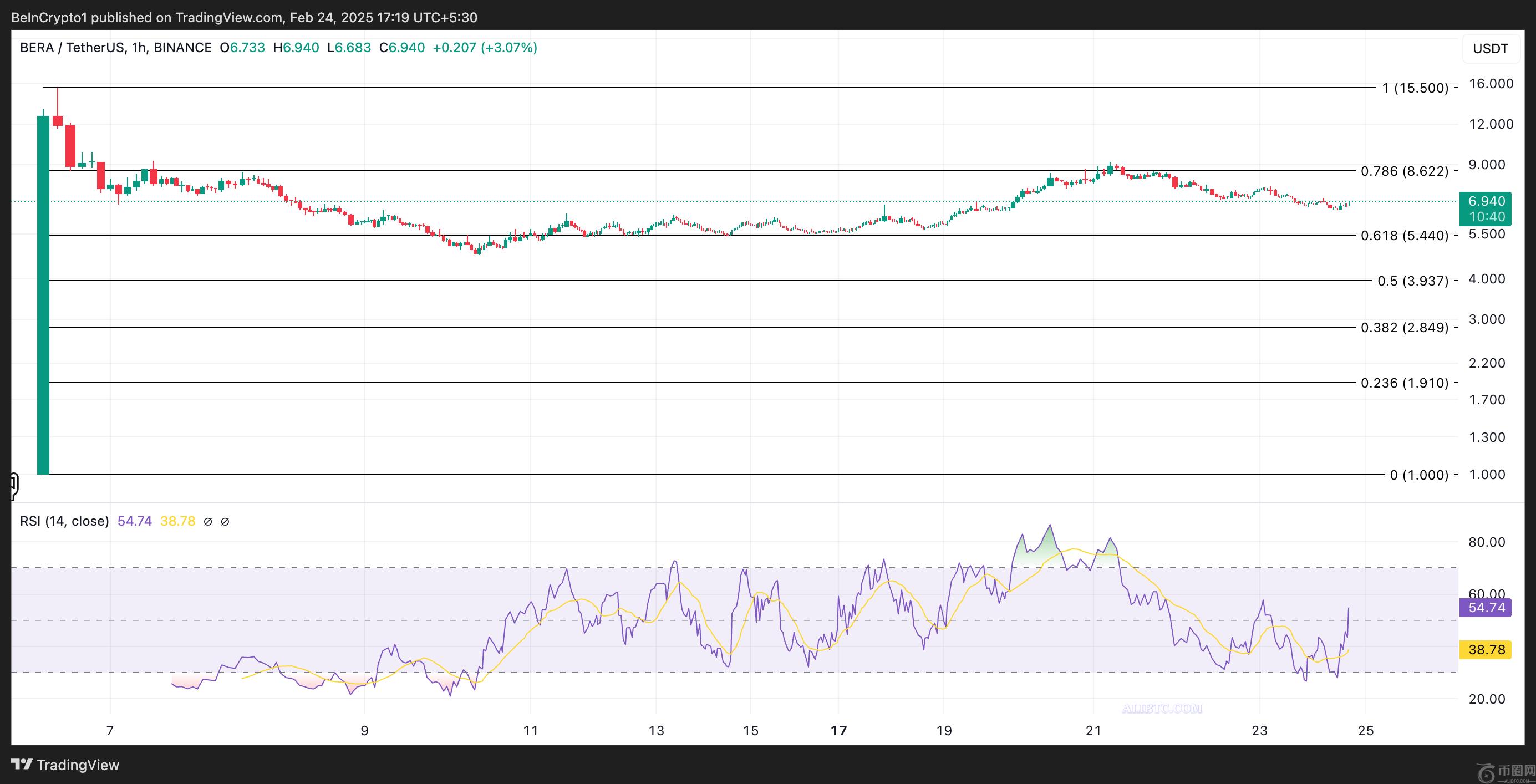Click the partial icon on left chart edge

coord(14,486)
